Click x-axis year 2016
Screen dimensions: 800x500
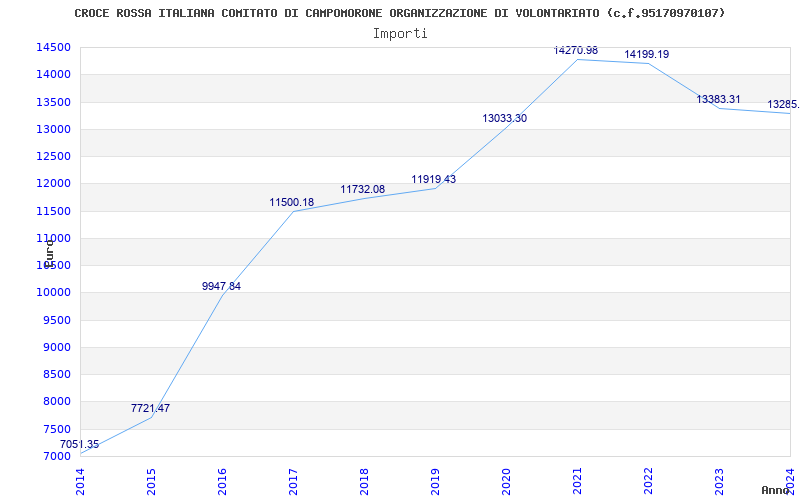[222, 482]
